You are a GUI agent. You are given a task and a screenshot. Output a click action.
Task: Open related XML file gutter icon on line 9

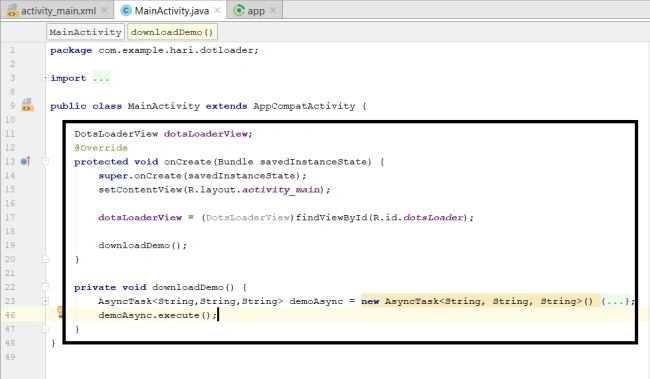click(x=27, y=104)
